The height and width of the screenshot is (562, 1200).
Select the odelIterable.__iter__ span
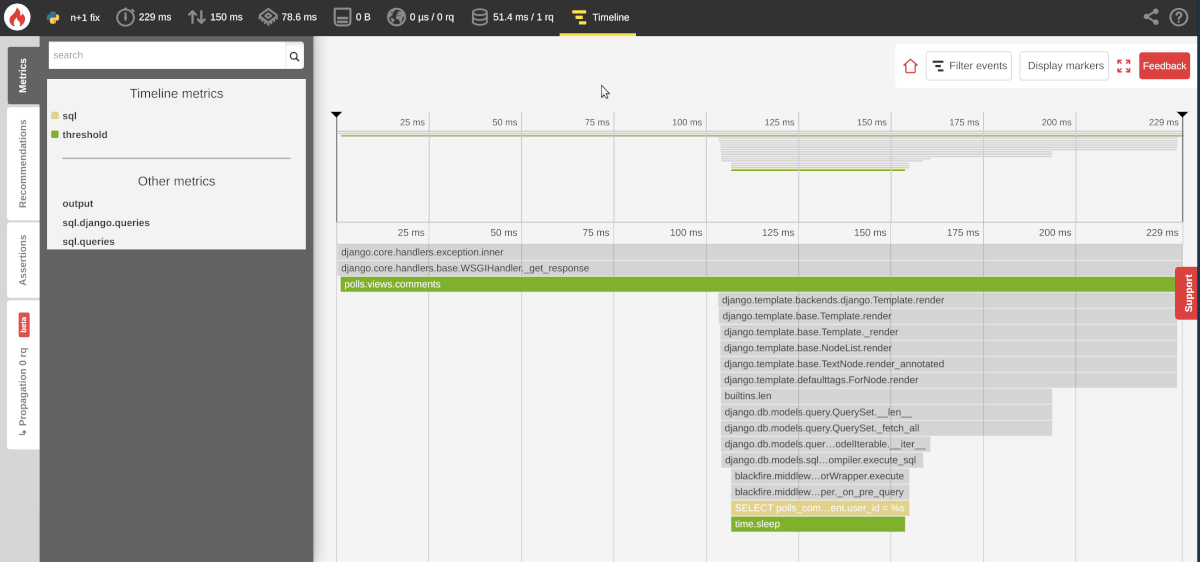tap(825, 444)
